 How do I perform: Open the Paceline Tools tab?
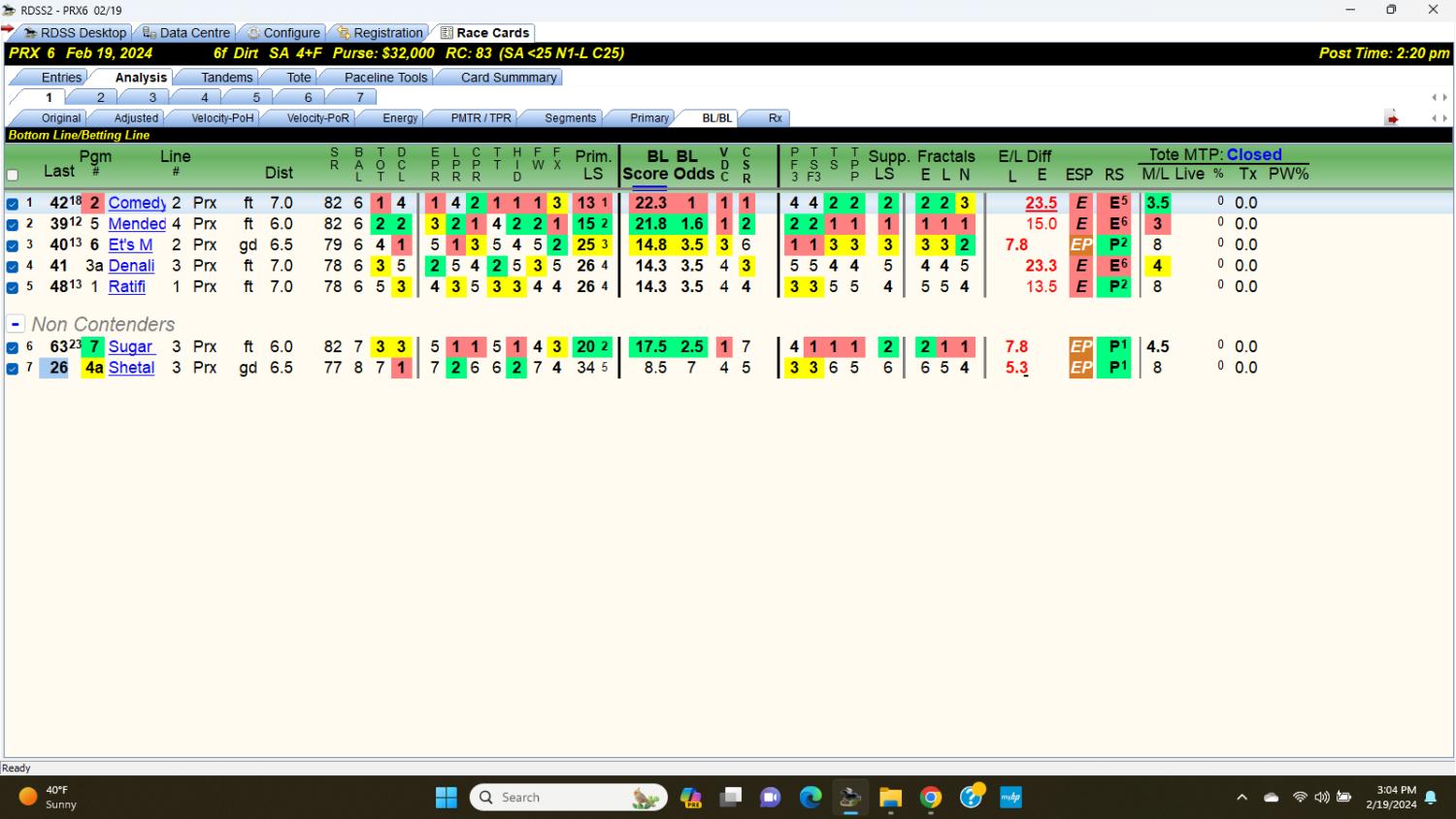tap(385, 78)
